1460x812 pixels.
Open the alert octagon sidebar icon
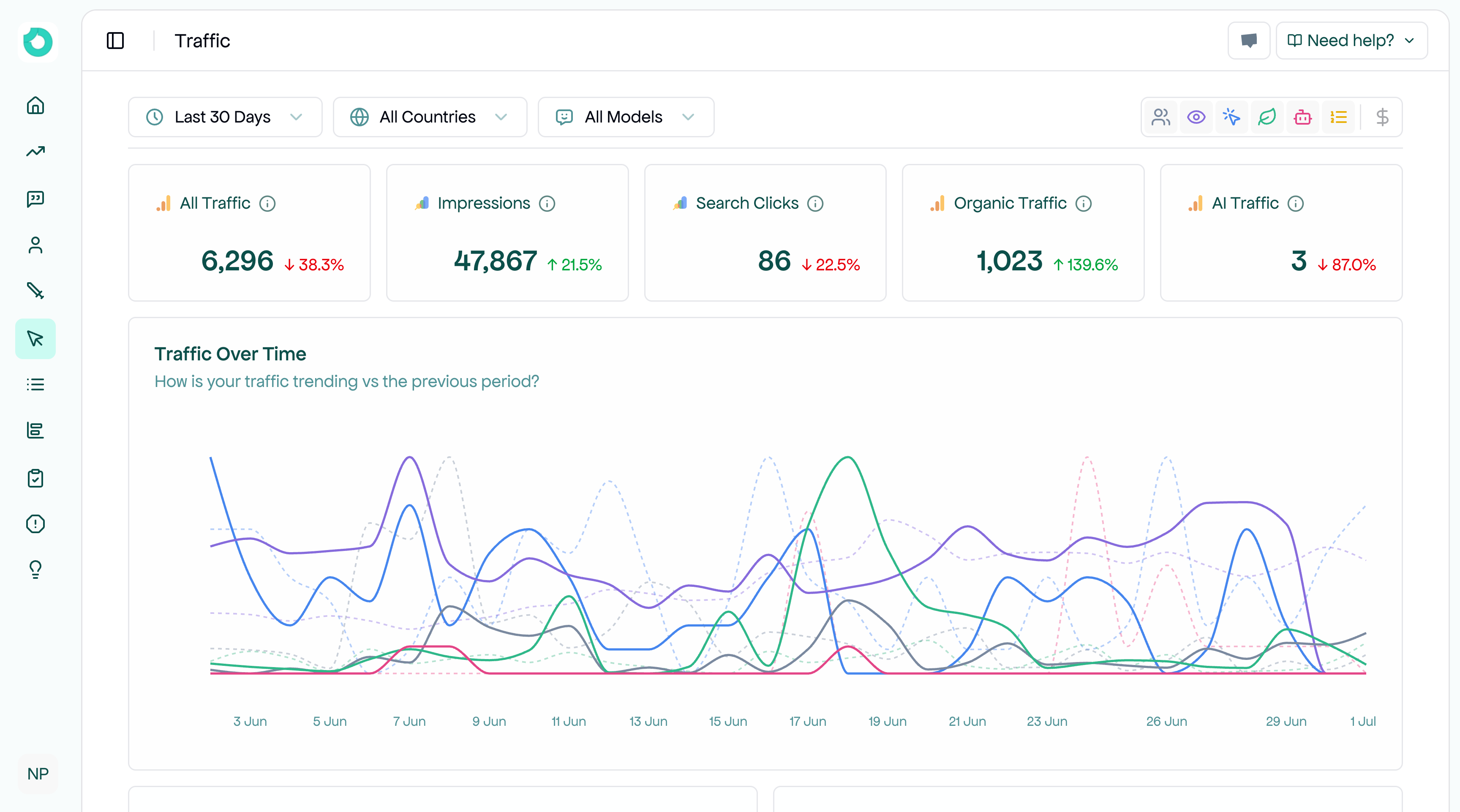click(x=35, y=523)
